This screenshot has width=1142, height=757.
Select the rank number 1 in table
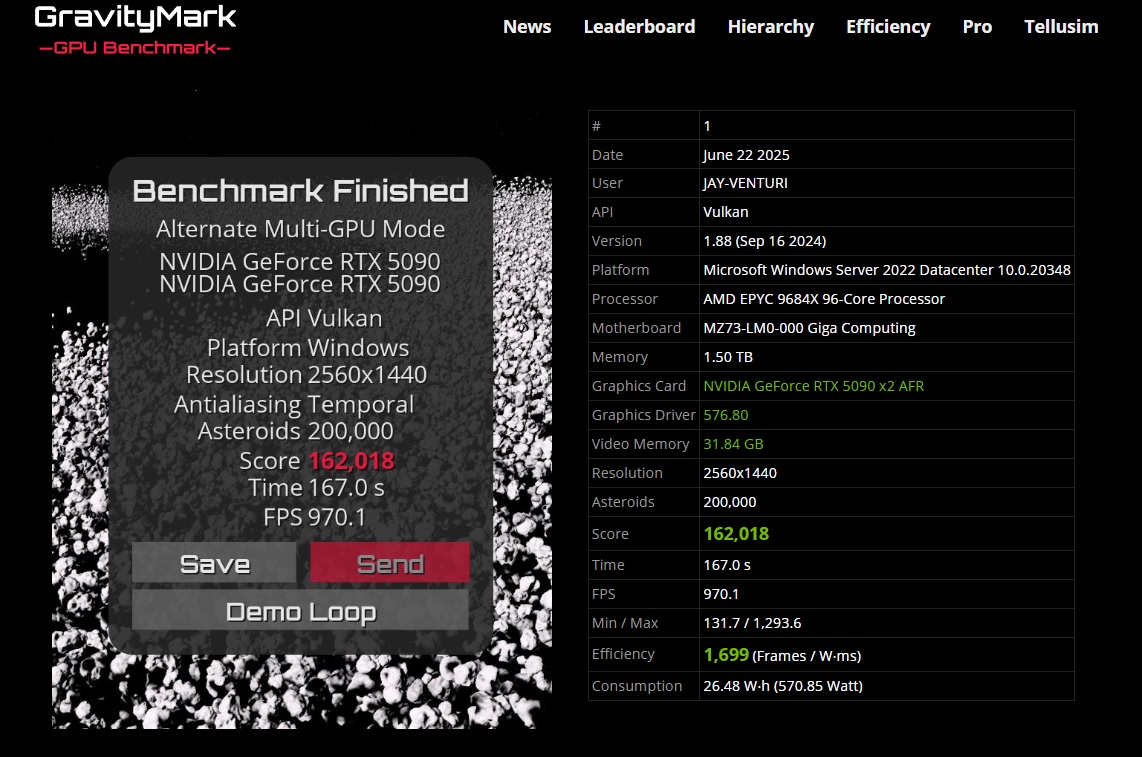pyautogui.click(x=706, y=126)
